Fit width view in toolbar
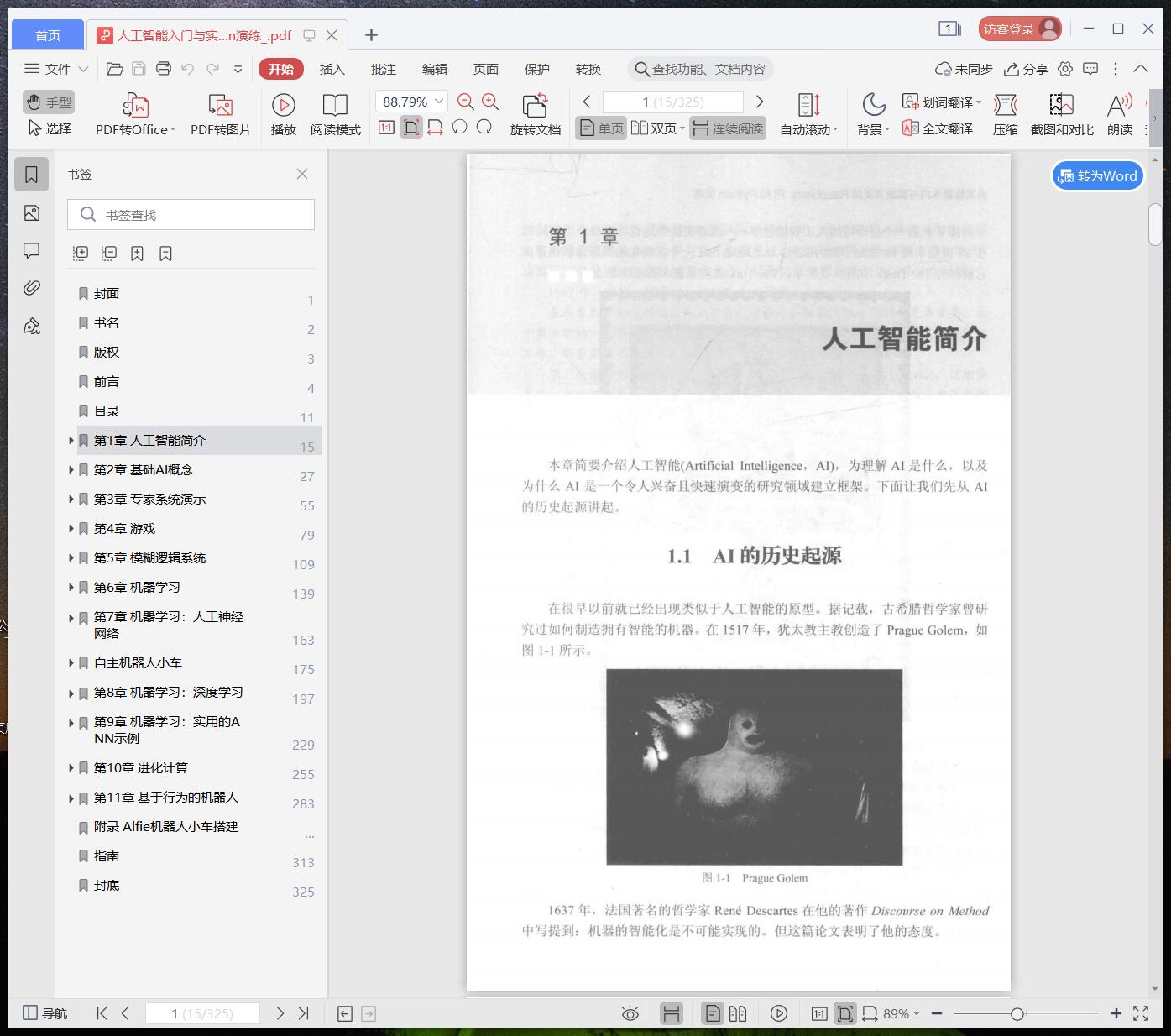The image size is (1171, 1036). (x=435, y=128)
